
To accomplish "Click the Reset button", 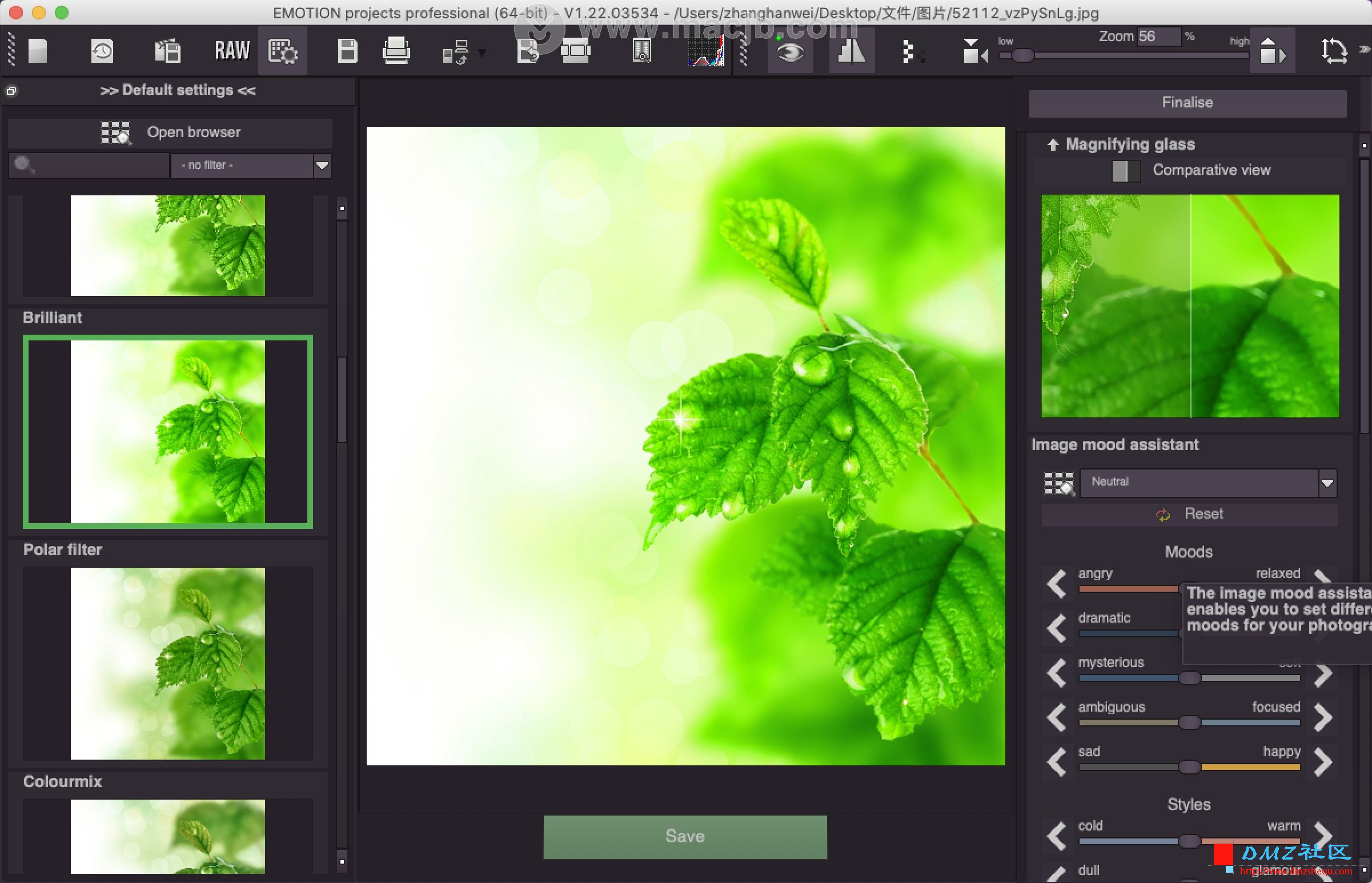I will pos(1189,514).
